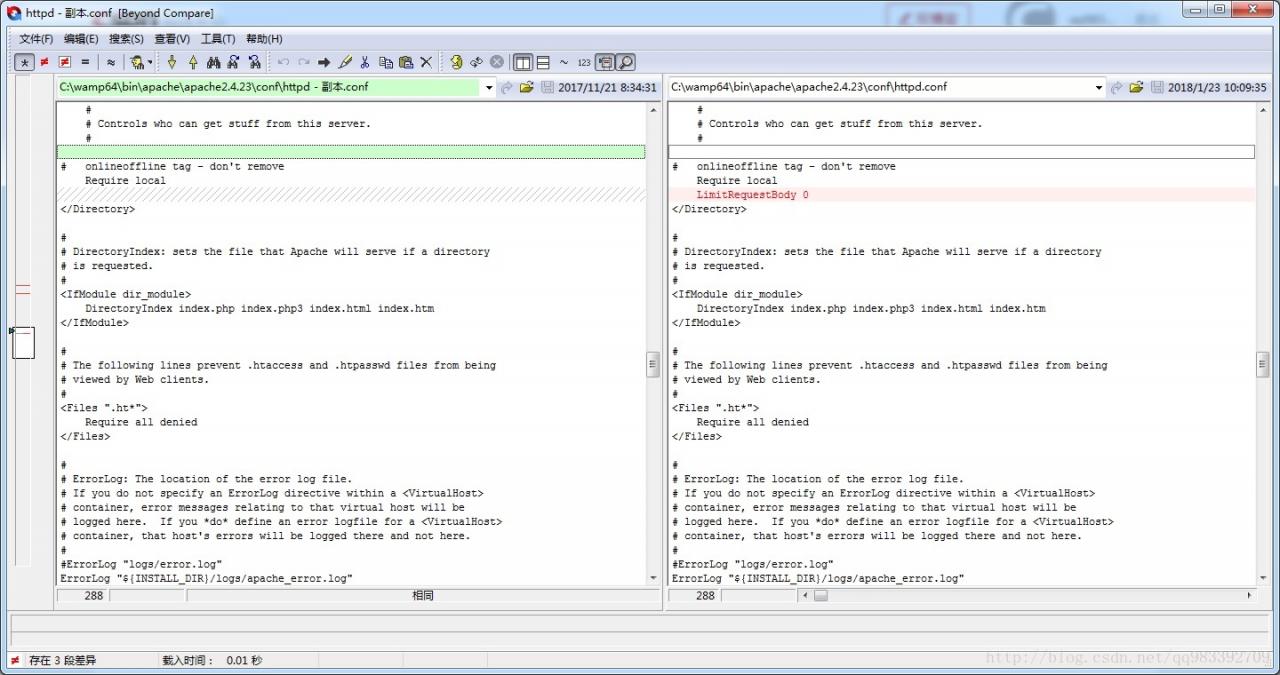This screenshot has width=1280, height=675.
Task: Open Find with the binoculars icon
Action: [x=214, y=62]
